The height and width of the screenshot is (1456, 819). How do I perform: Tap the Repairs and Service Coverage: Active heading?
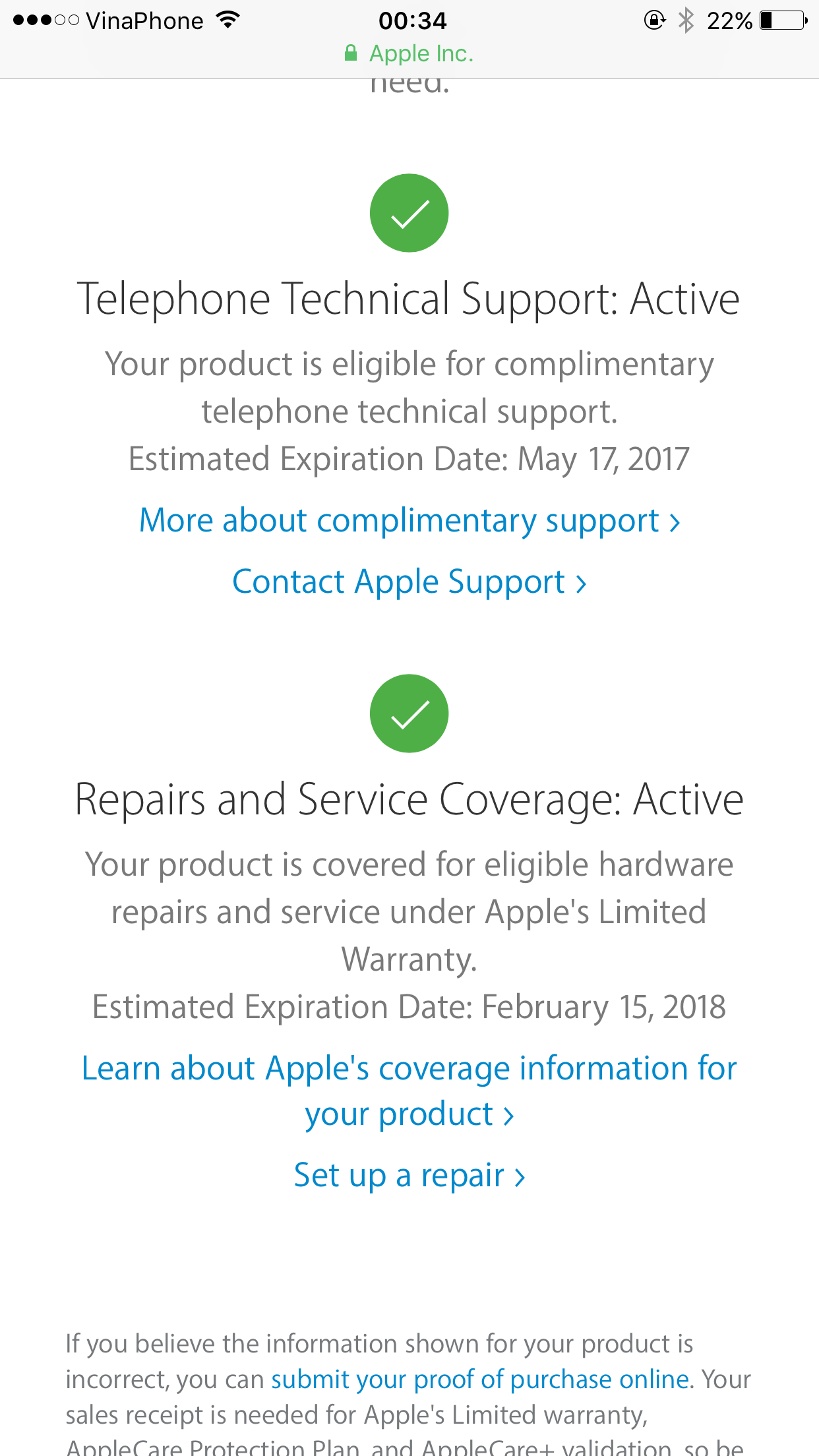(409, 801)
